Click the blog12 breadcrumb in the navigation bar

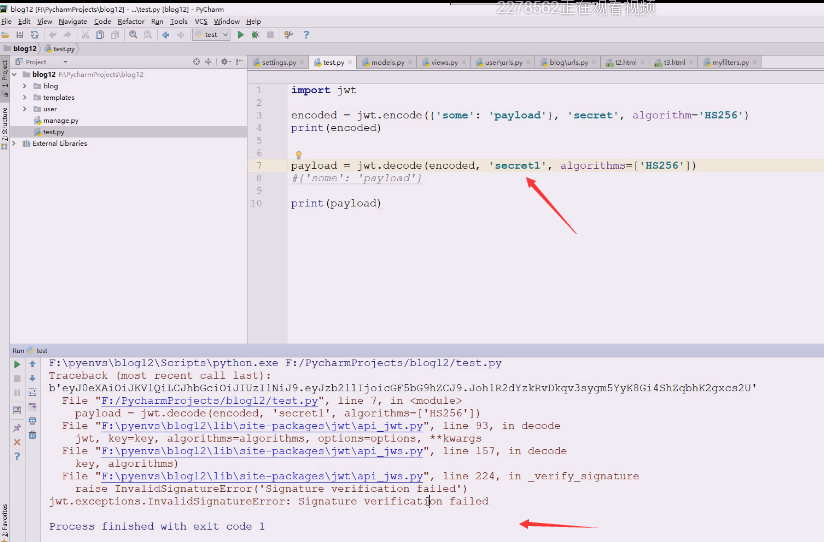20,48
